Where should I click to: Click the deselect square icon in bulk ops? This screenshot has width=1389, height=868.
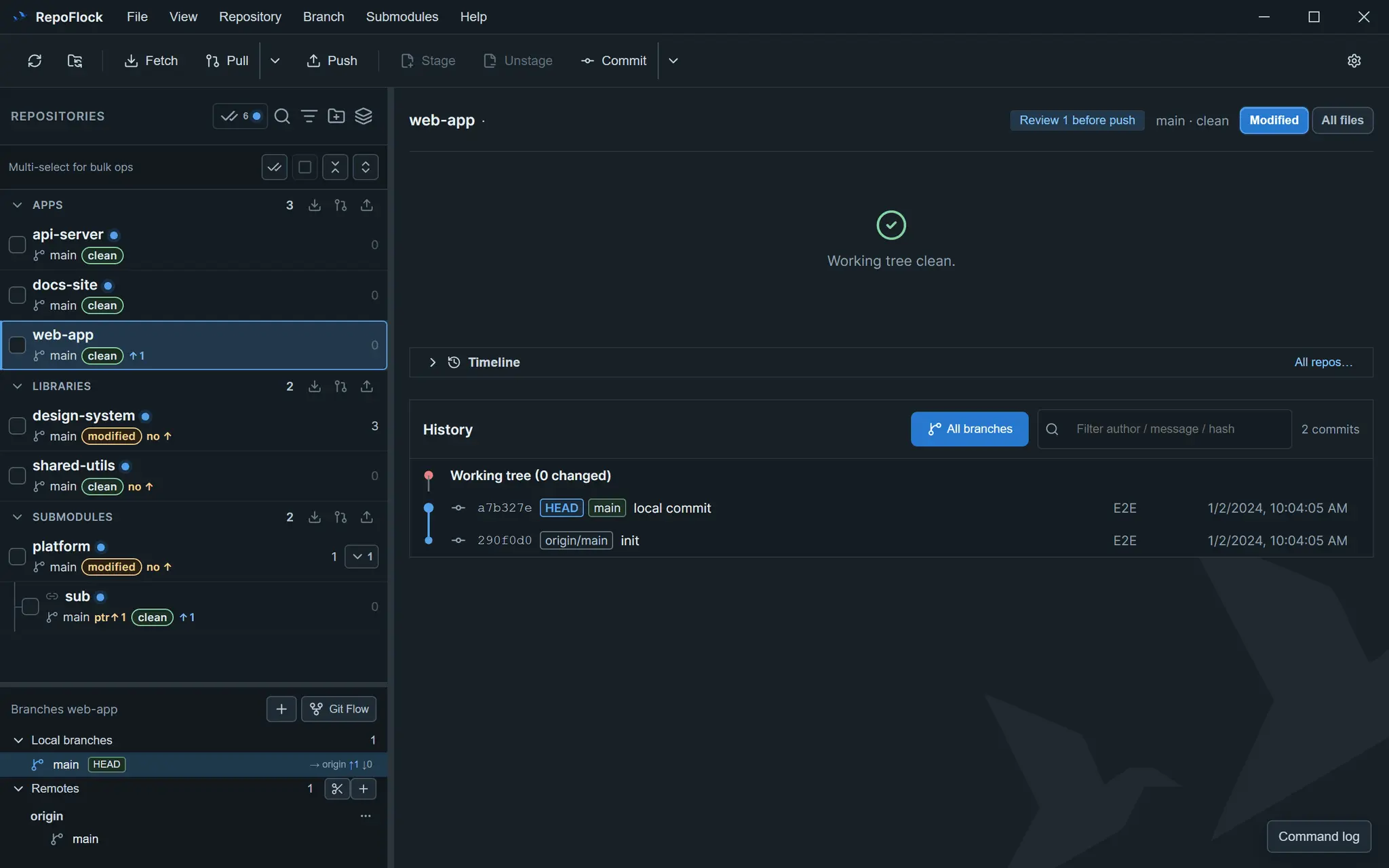[x=305, y=167]
